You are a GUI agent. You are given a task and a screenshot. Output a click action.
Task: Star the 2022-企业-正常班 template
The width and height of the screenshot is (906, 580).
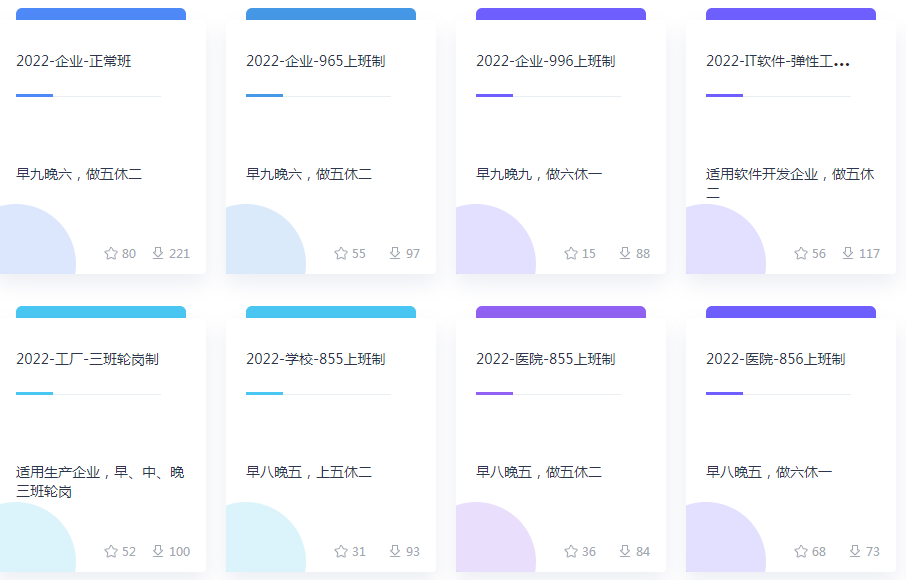pos(111,253)
